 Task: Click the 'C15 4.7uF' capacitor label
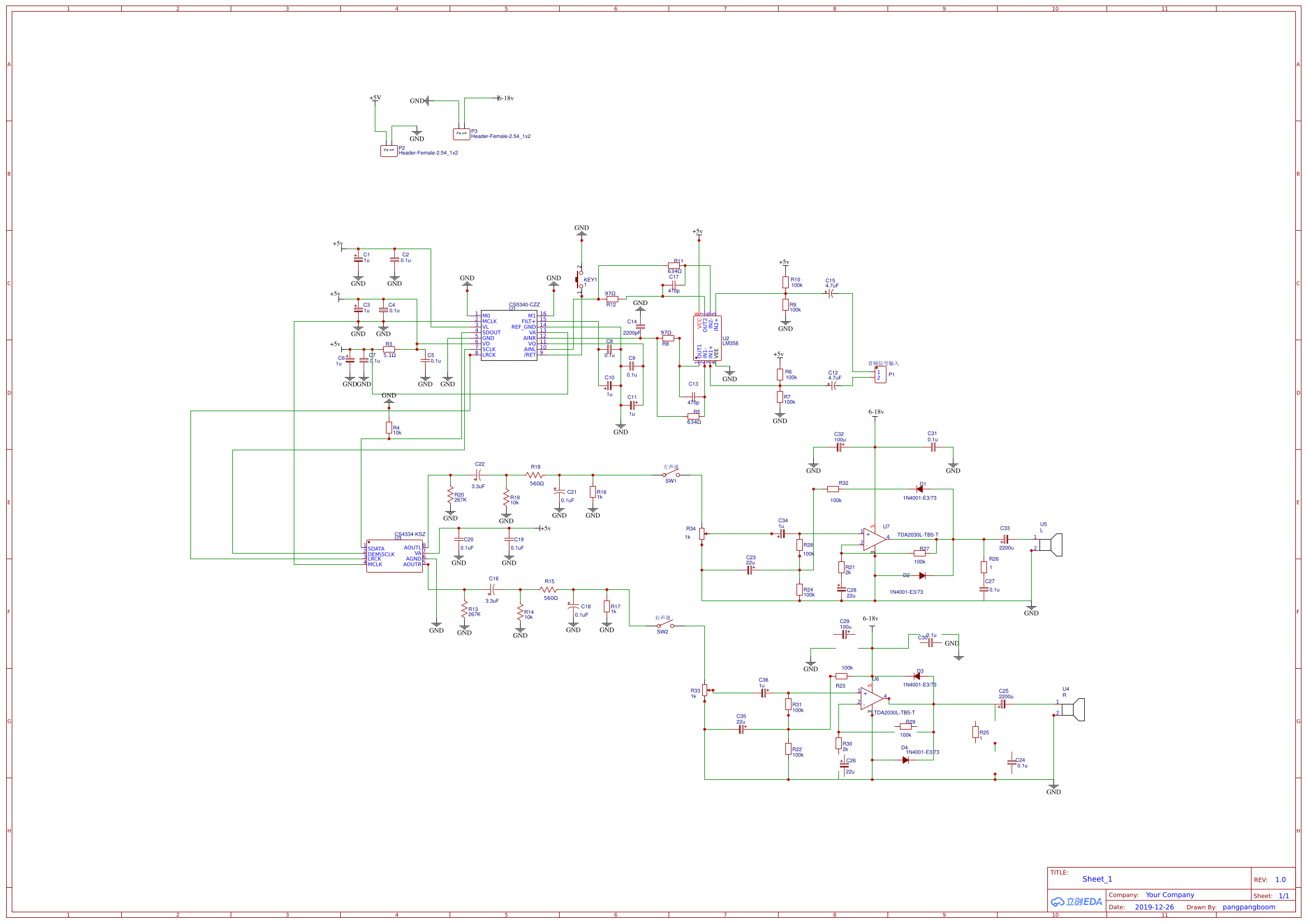(832, 283)
